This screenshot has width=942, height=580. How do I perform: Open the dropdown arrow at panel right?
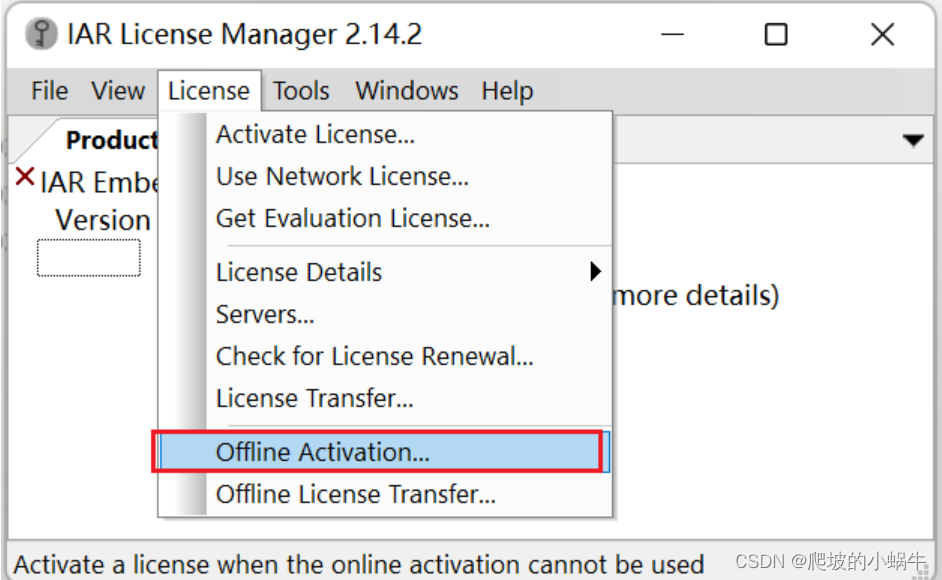(x=913, y=141)
